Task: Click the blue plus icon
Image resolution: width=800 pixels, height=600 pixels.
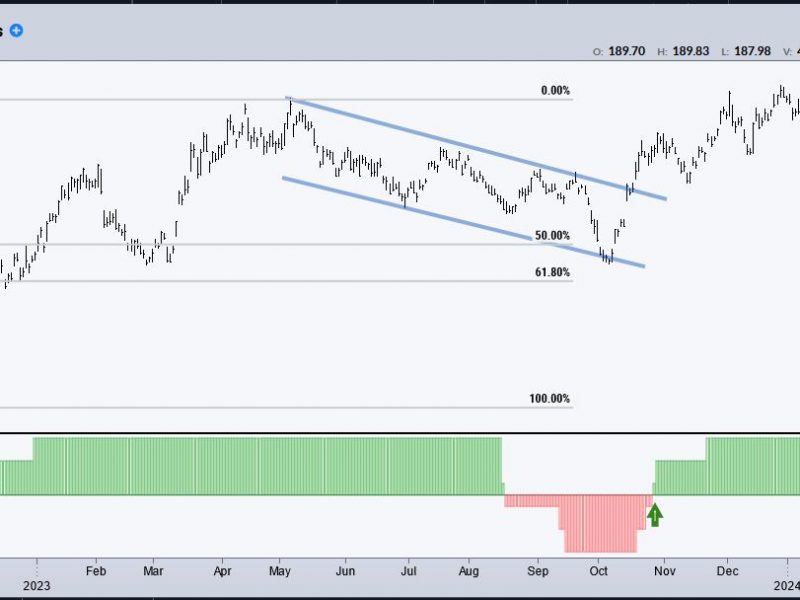Action: point(16,31)
